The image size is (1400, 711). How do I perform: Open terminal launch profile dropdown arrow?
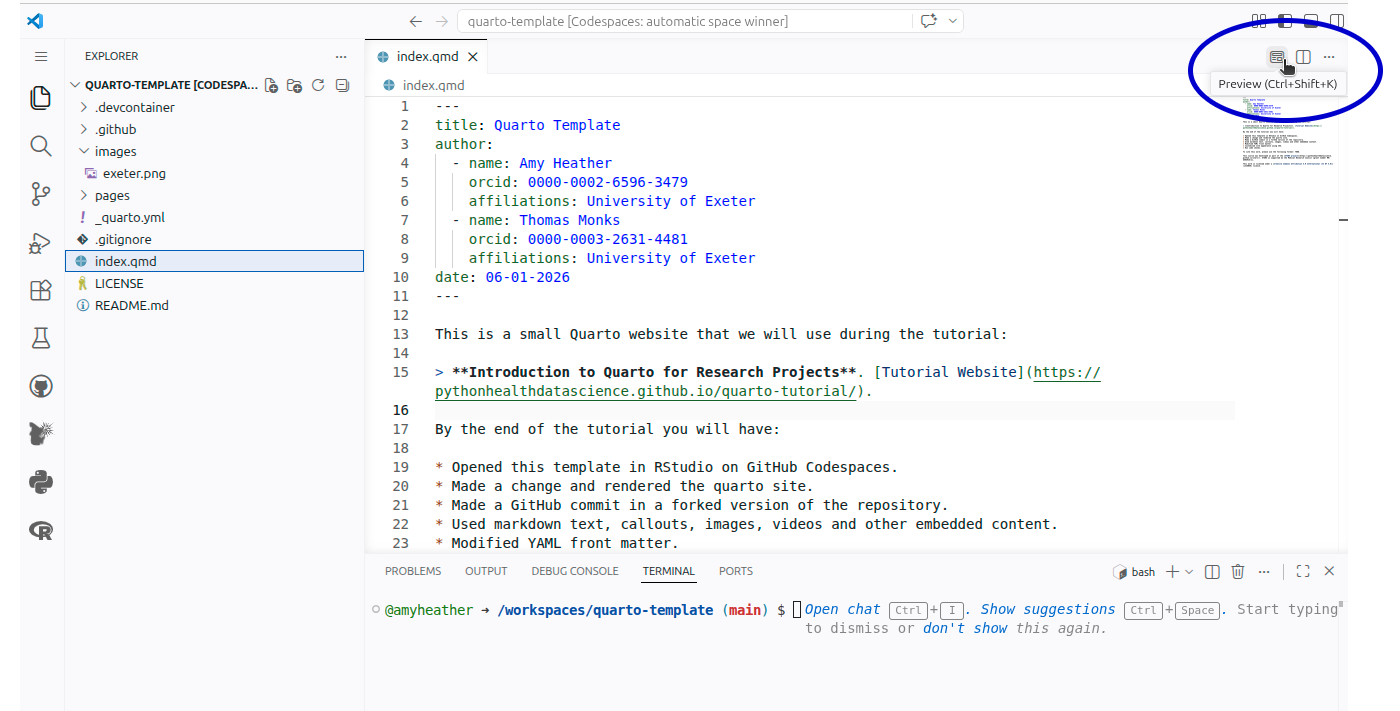coord(1189,572)
